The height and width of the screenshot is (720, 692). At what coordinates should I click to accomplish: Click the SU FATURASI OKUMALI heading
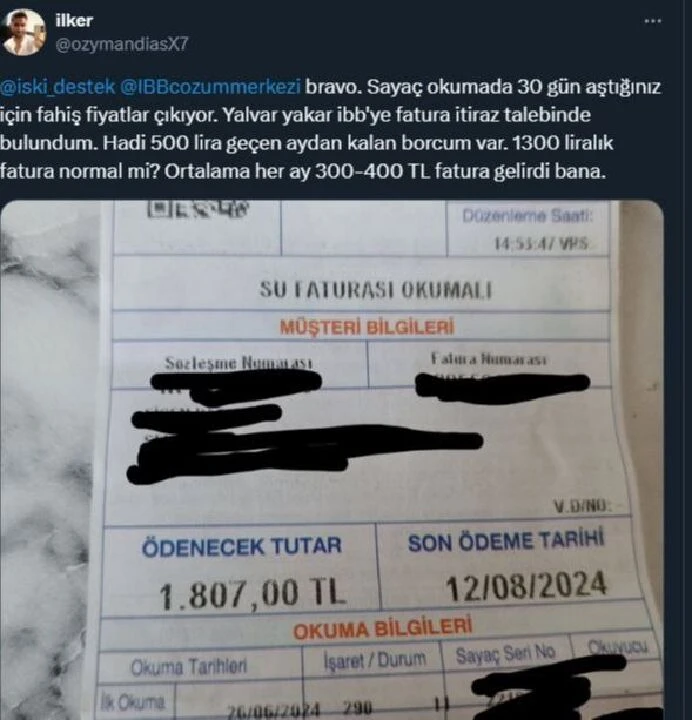coord(376,290)
